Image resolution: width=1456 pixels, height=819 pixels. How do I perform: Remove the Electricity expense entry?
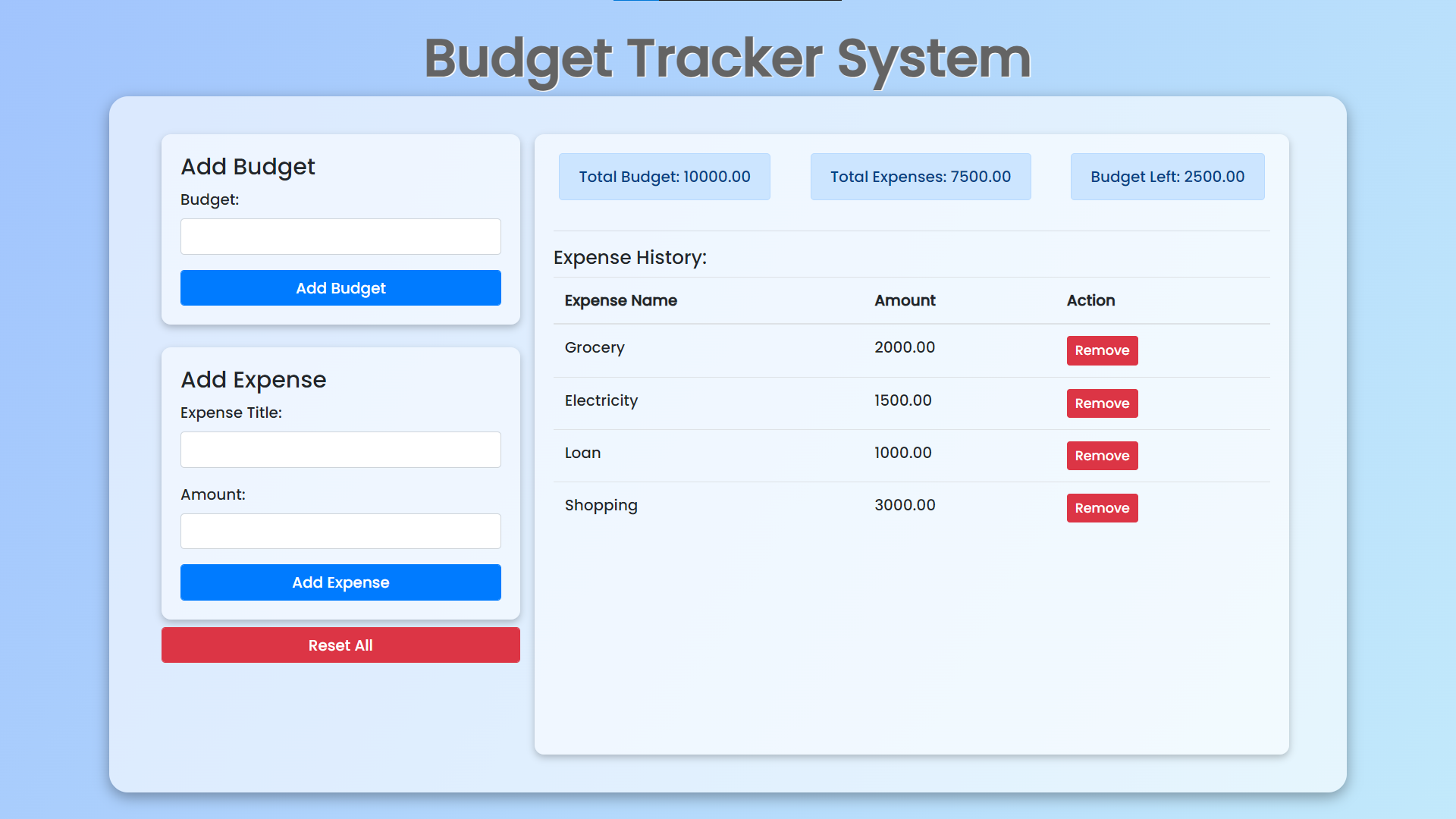pos(1102,403)
